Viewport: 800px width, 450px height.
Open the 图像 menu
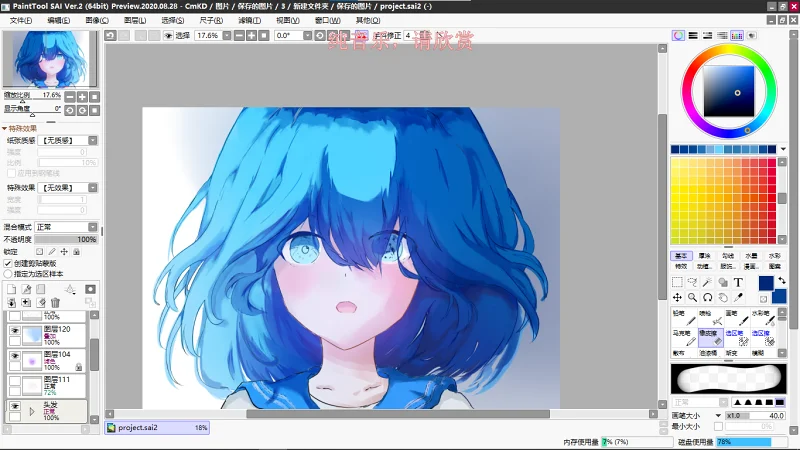97,20
